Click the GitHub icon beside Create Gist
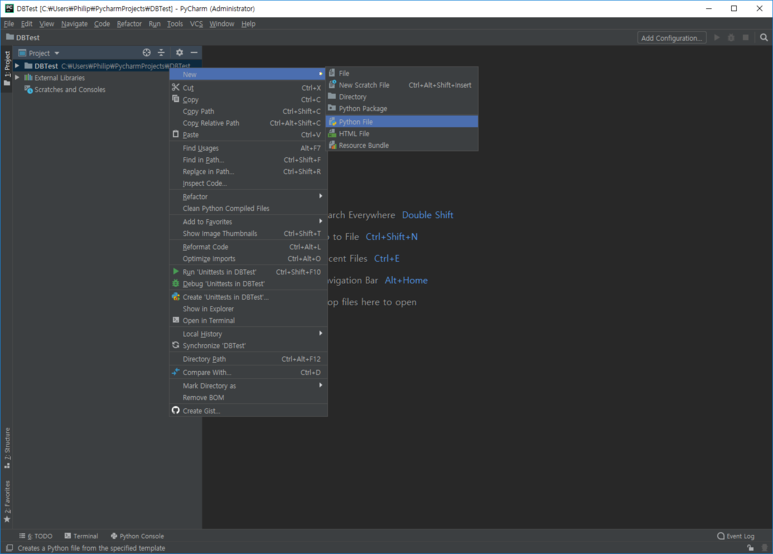Viewport: 773px width, 554px height. pyautogui.click(x=176, y=411)
